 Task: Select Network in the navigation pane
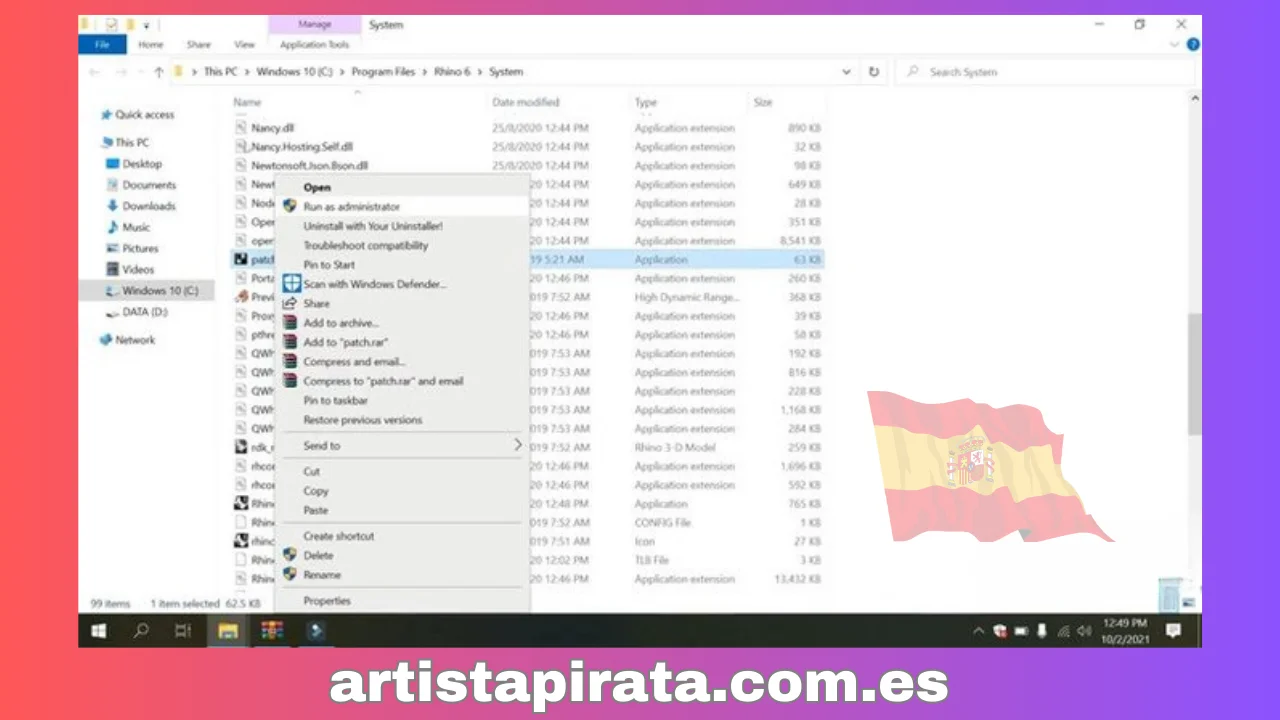click(135, 340)
